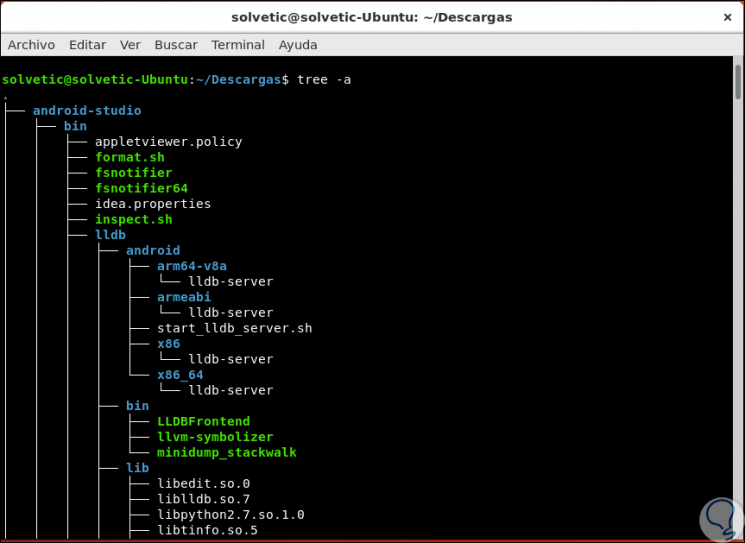
Task: Click the x86 directory name
Action: pos(169,343)
